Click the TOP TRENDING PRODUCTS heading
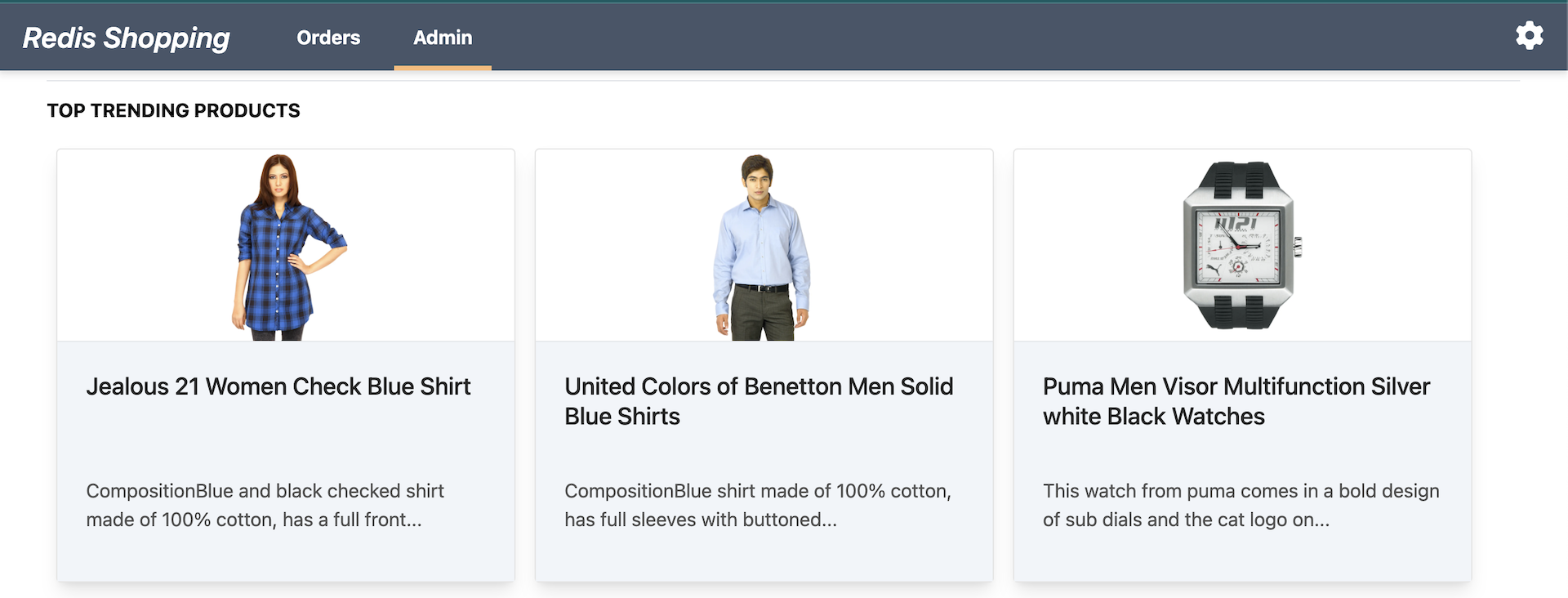The width and height of the screenshot is (1568, 598). coord(173,110)
